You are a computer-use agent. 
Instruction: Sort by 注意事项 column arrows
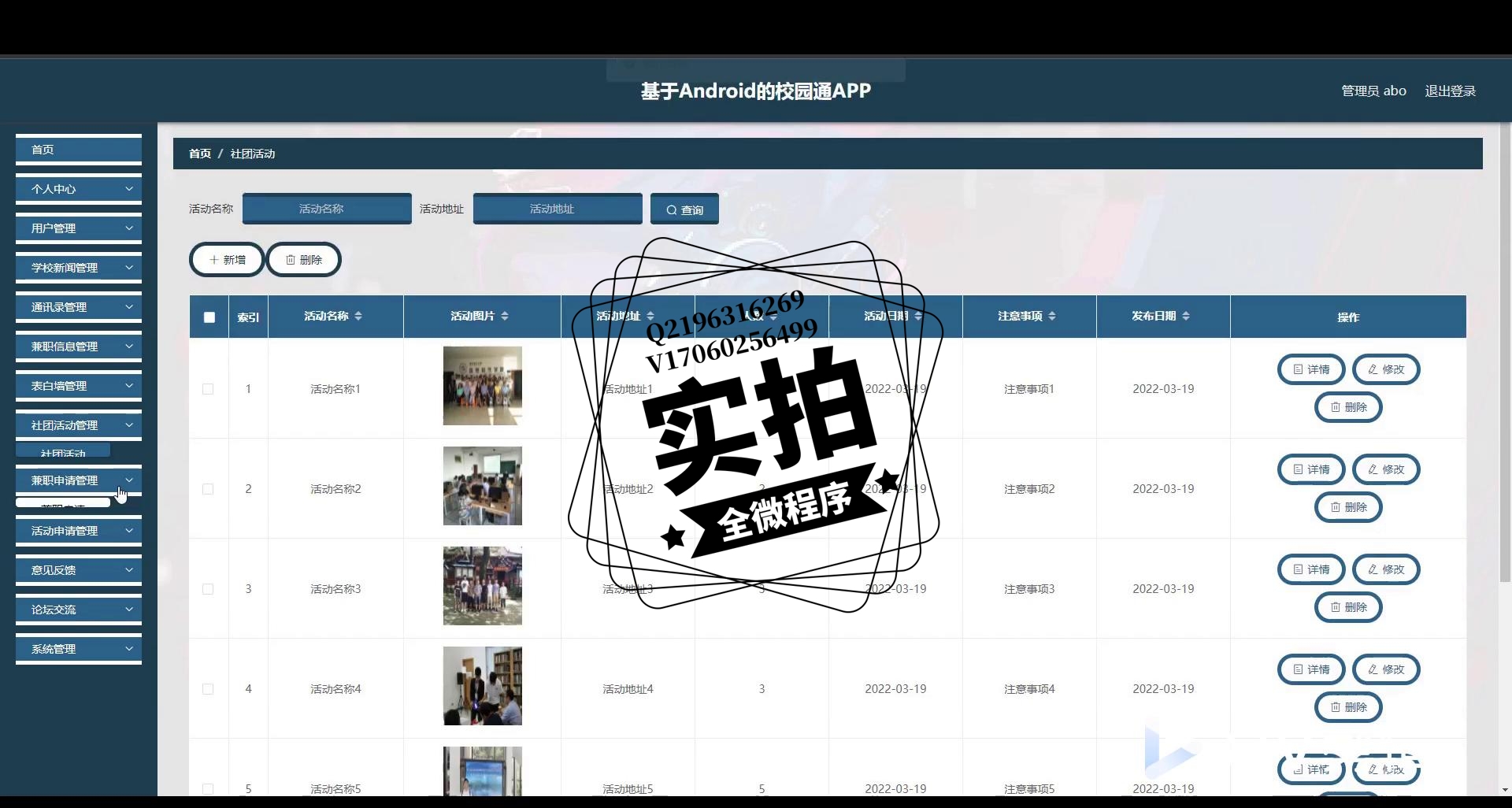1052,316
